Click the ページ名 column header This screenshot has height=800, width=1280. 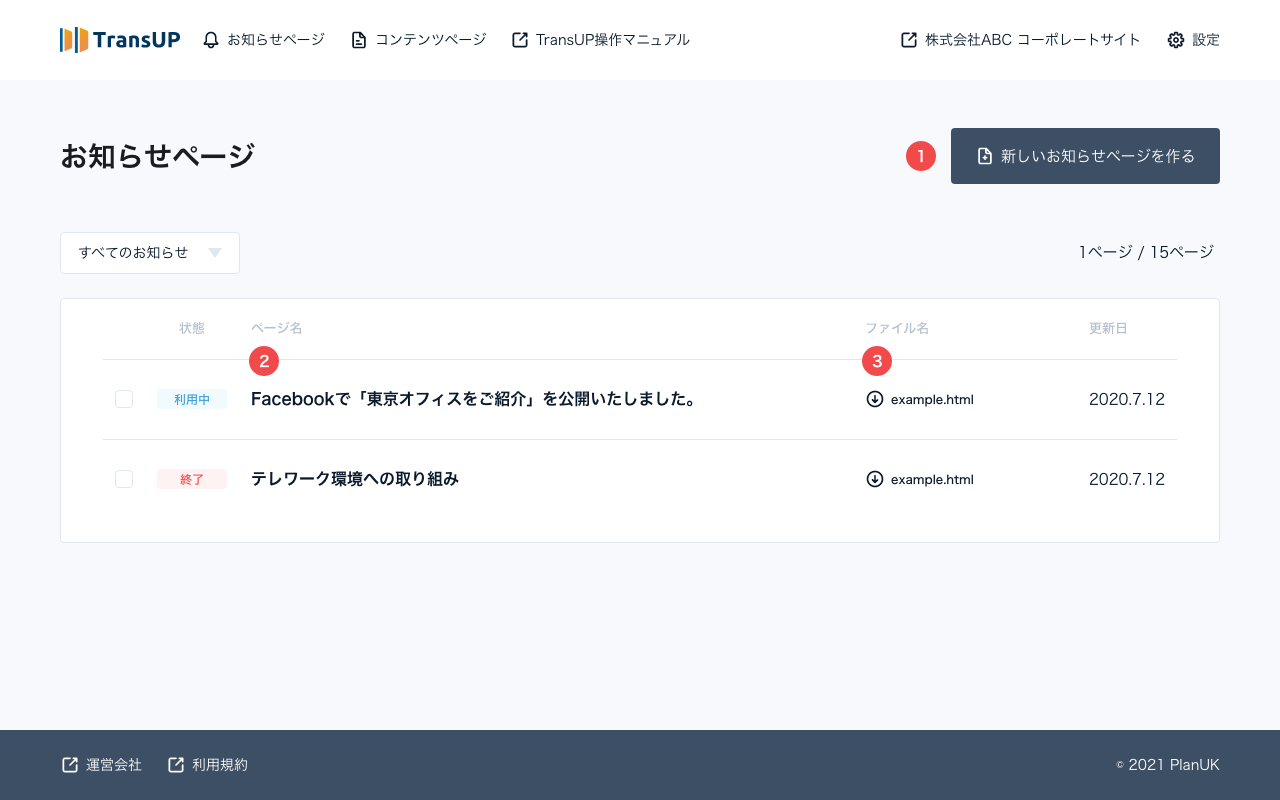(x=276, y=328)
